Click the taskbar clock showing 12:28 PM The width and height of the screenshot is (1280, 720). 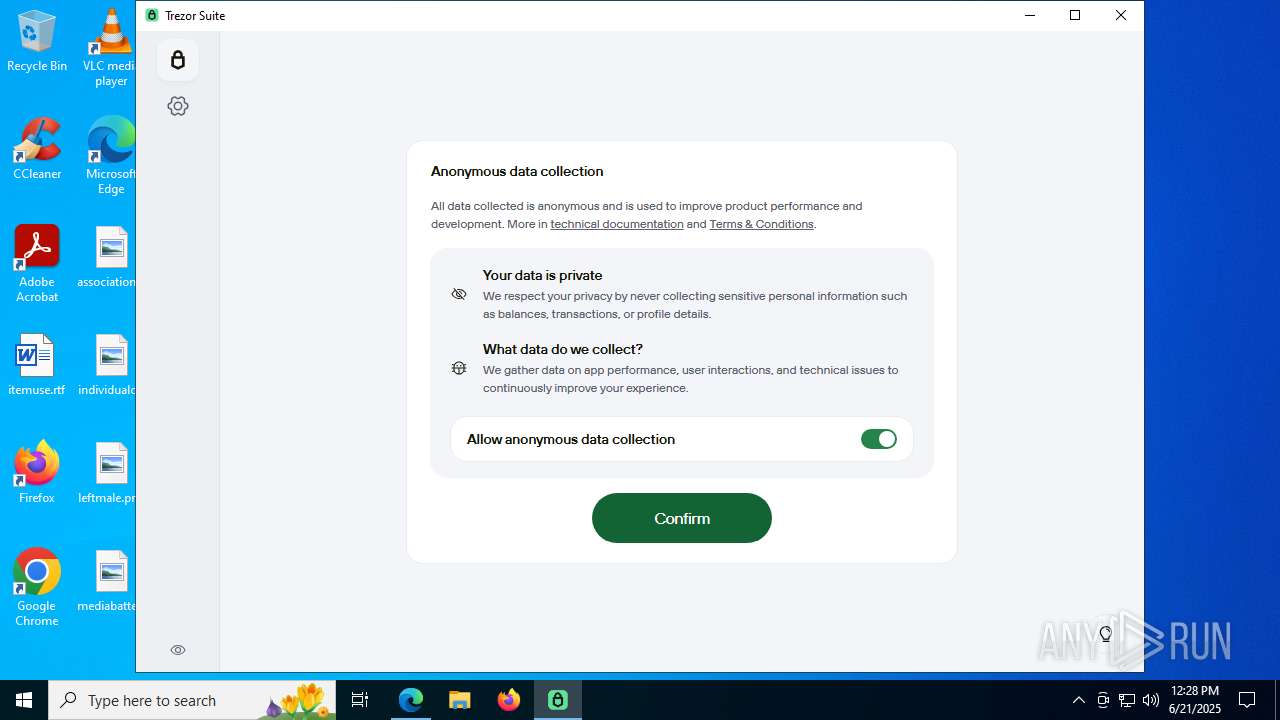1195,700
